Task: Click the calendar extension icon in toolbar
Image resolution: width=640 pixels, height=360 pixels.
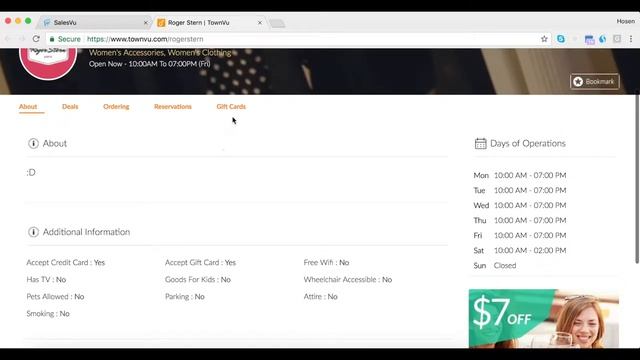Action: point(589,40)
